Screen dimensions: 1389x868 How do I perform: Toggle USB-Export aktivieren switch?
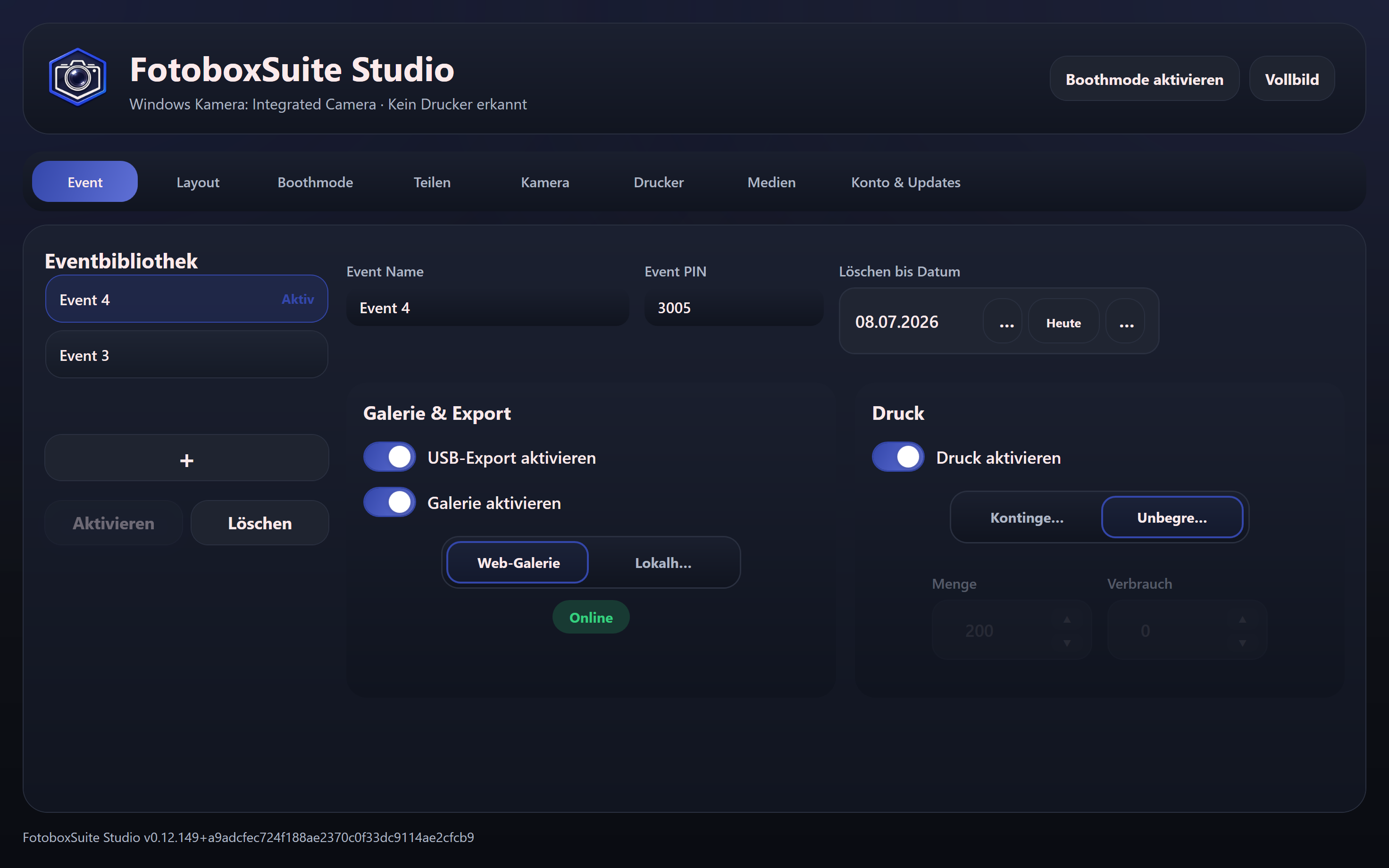(390, 457)
